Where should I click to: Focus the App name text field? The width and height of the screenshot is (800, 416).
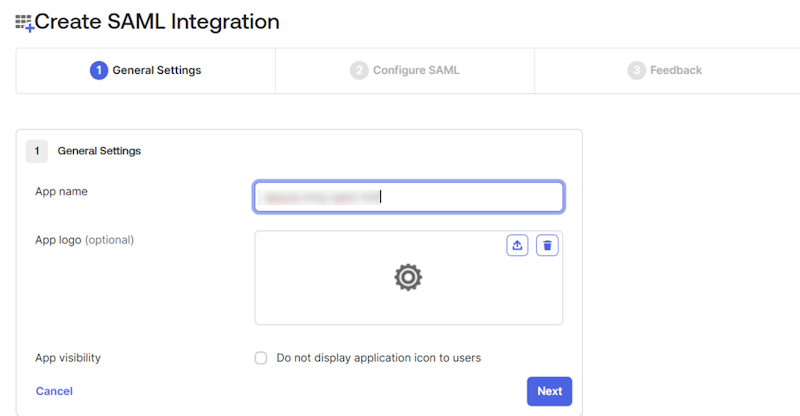coord(408,197)
